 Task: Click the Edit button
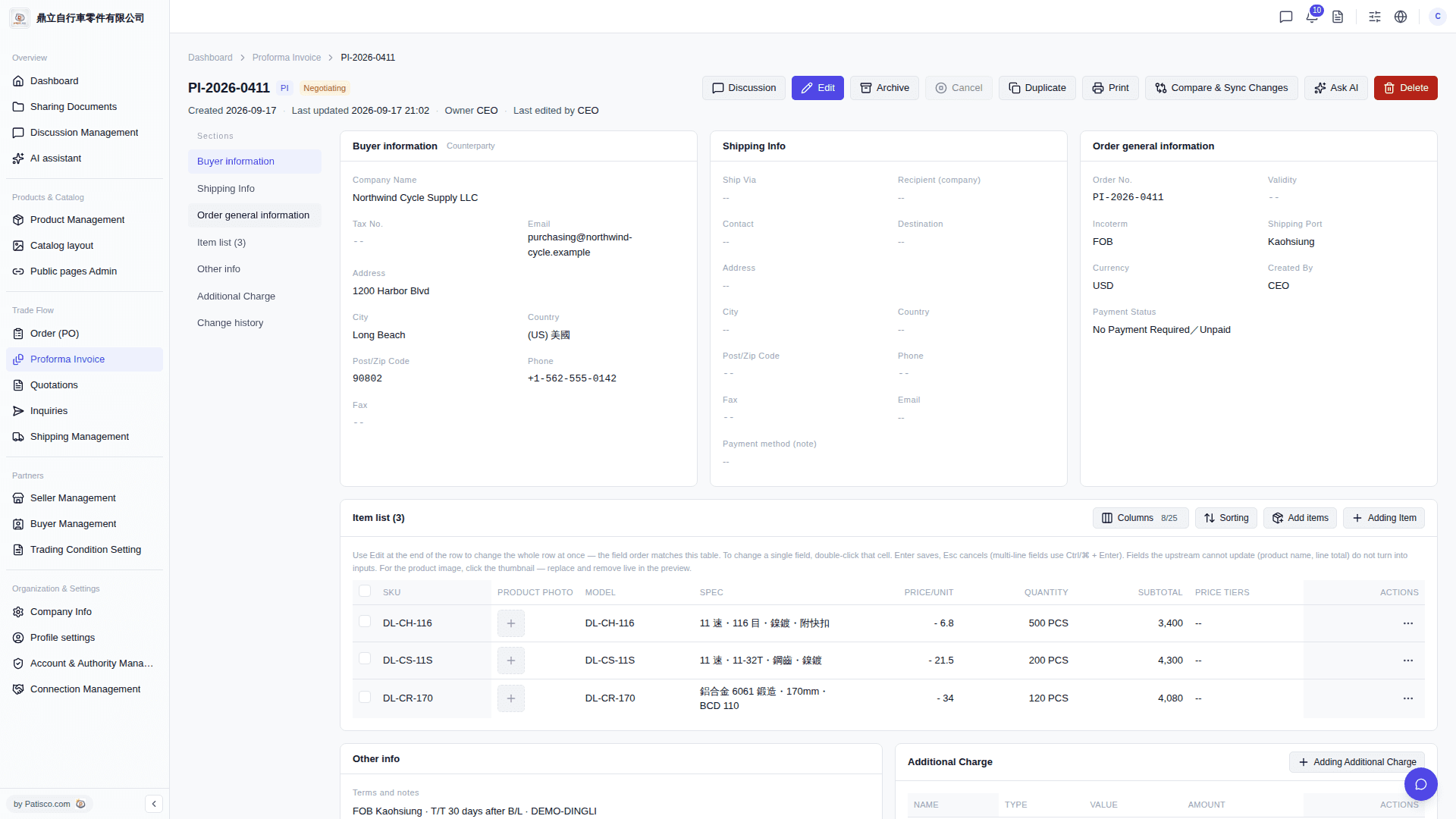coord(817,88)
